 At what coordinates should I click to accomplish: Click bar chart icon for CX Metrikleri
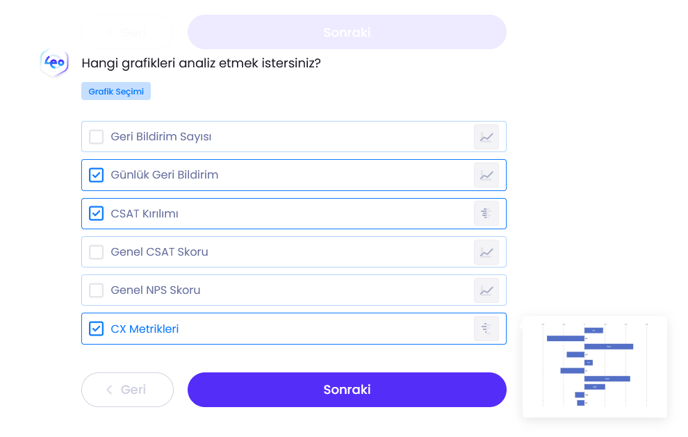[x=486, y=328]
